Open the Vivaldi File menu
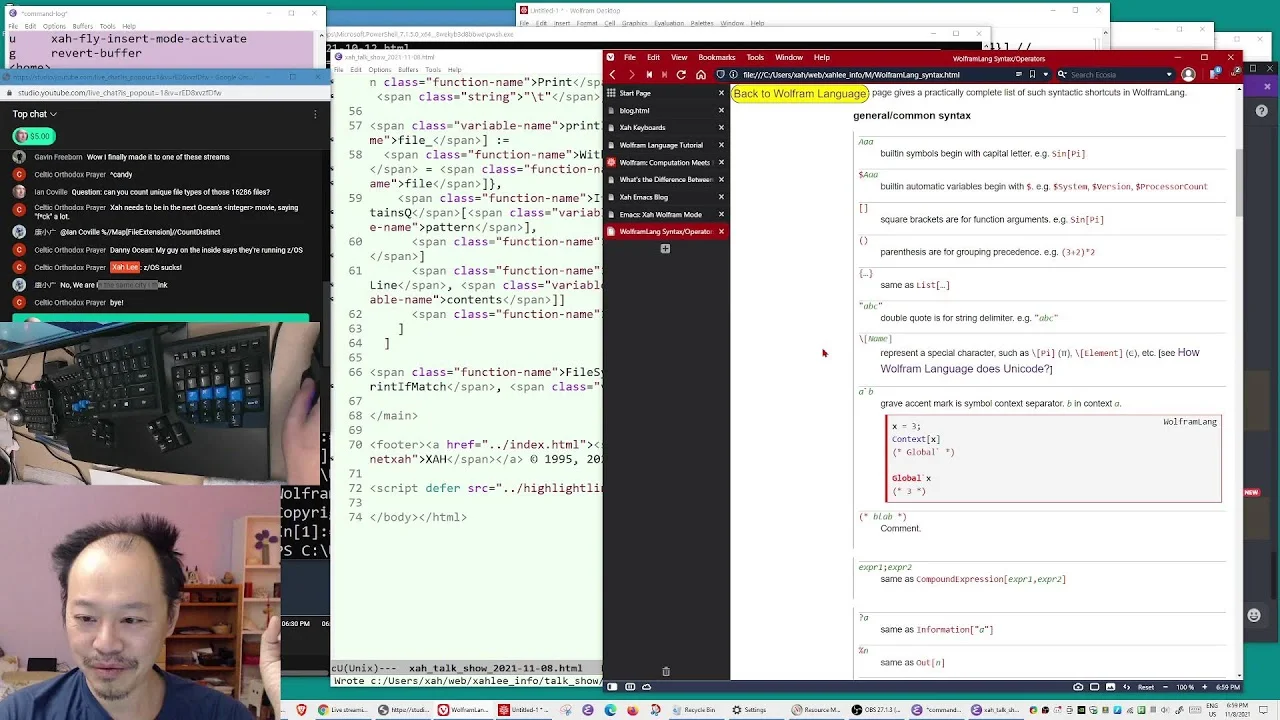The height and width of the screenshot is (720, 1280). [630, 57]
